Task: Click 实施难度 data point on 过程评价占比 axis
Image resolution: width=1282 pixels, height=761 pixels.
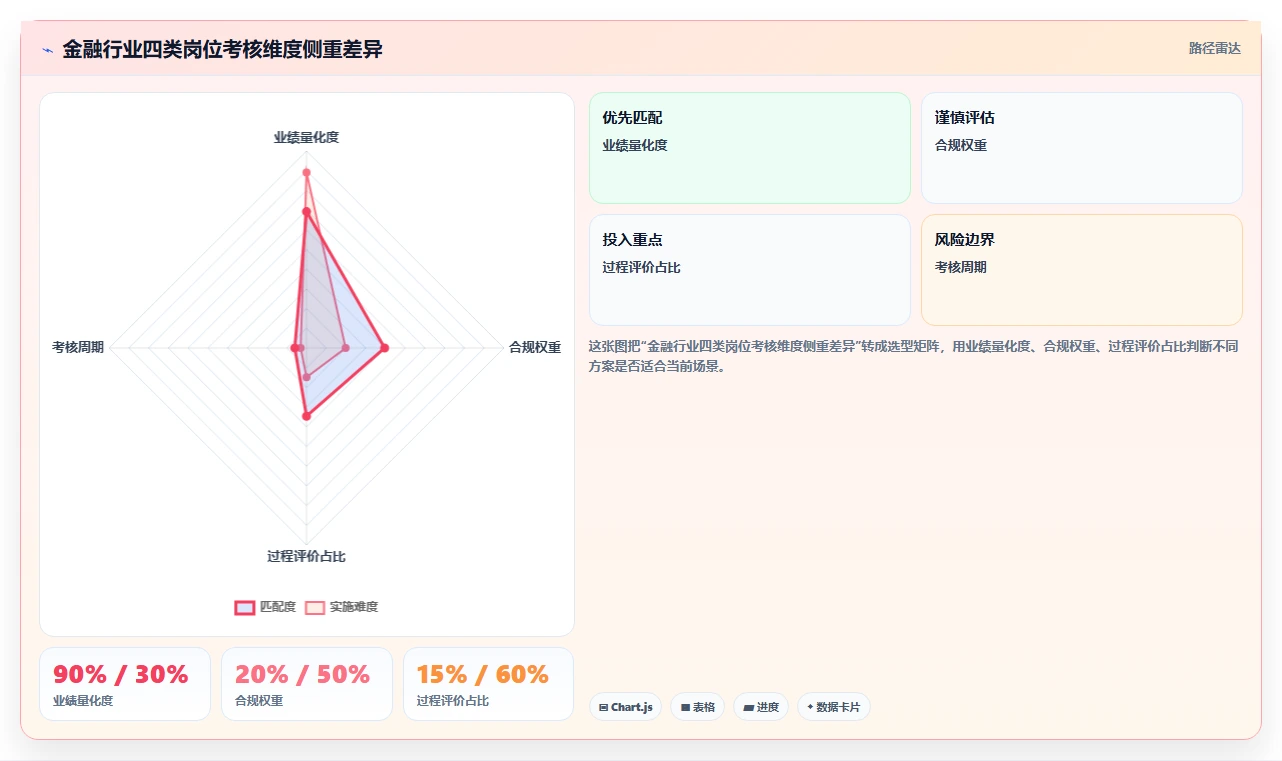Action: (x=307, y=378)
